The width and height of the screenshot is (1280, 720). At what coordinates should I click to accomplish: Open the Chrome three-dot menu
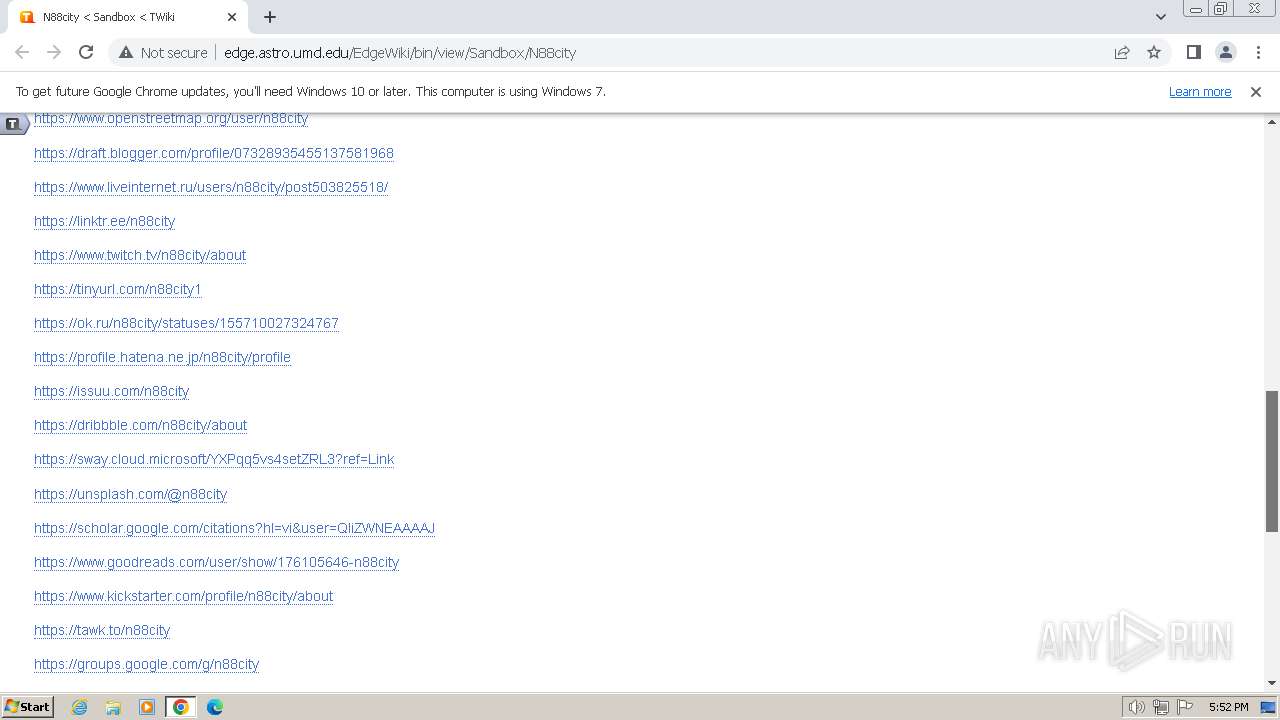[1258, 52]
